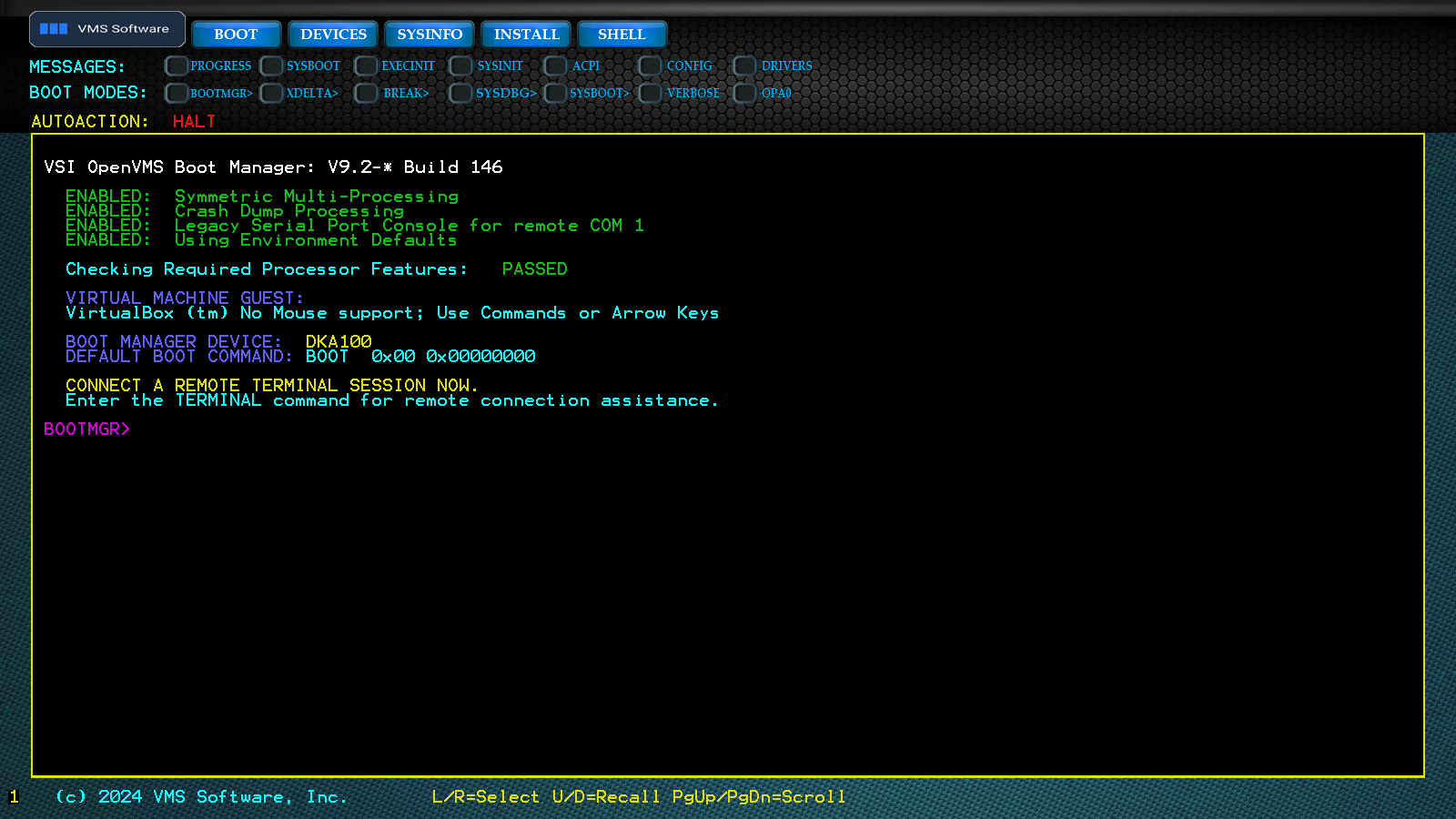The width and height of the screenshot is (1456, 819).
Task: Enable the VERBOSE boot mode checkbox
Action: (650, 93)
